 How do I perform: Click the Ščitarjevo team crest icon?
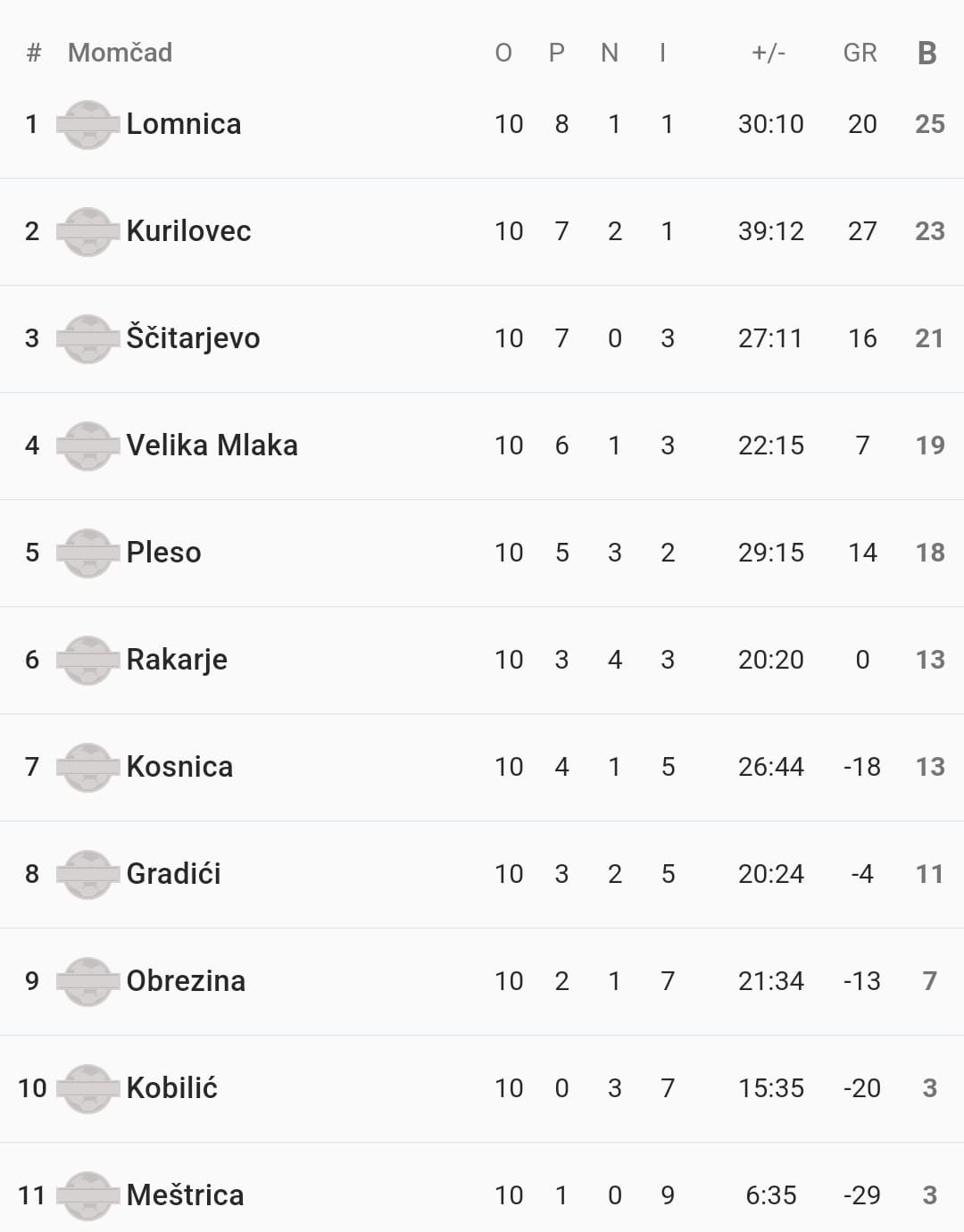(87, 338)
